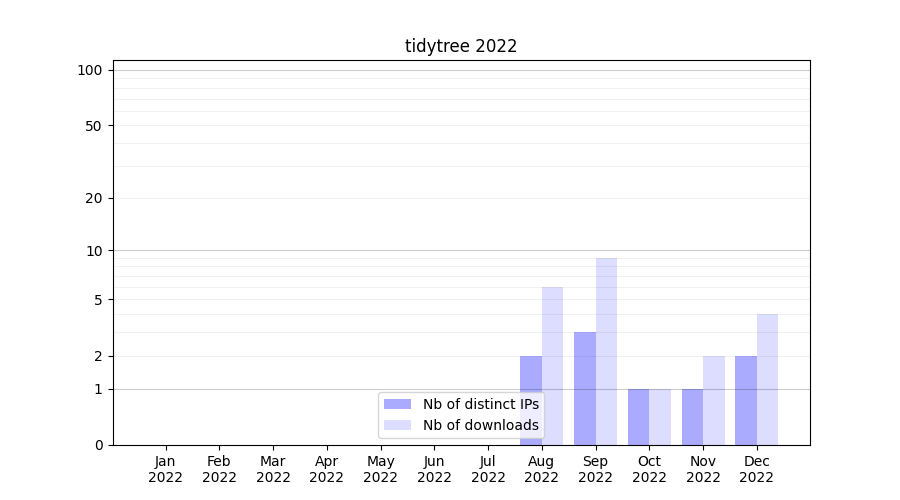This screenshot has height=500, width=900.
Task: Select the Dec 2022 downloads bar
Action: click(767, 379)
